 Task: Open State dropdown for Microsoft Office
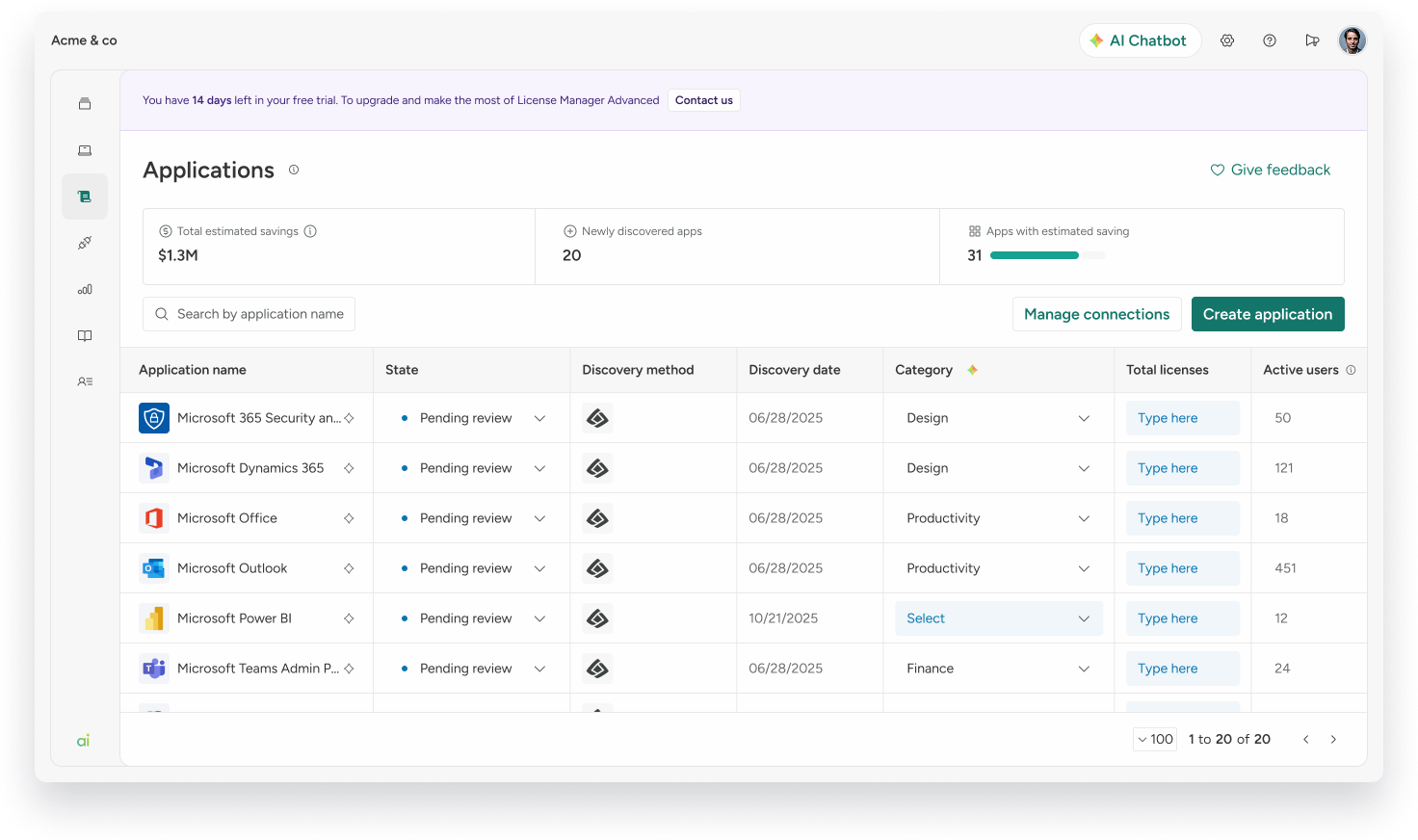click(x=472, y=518)
